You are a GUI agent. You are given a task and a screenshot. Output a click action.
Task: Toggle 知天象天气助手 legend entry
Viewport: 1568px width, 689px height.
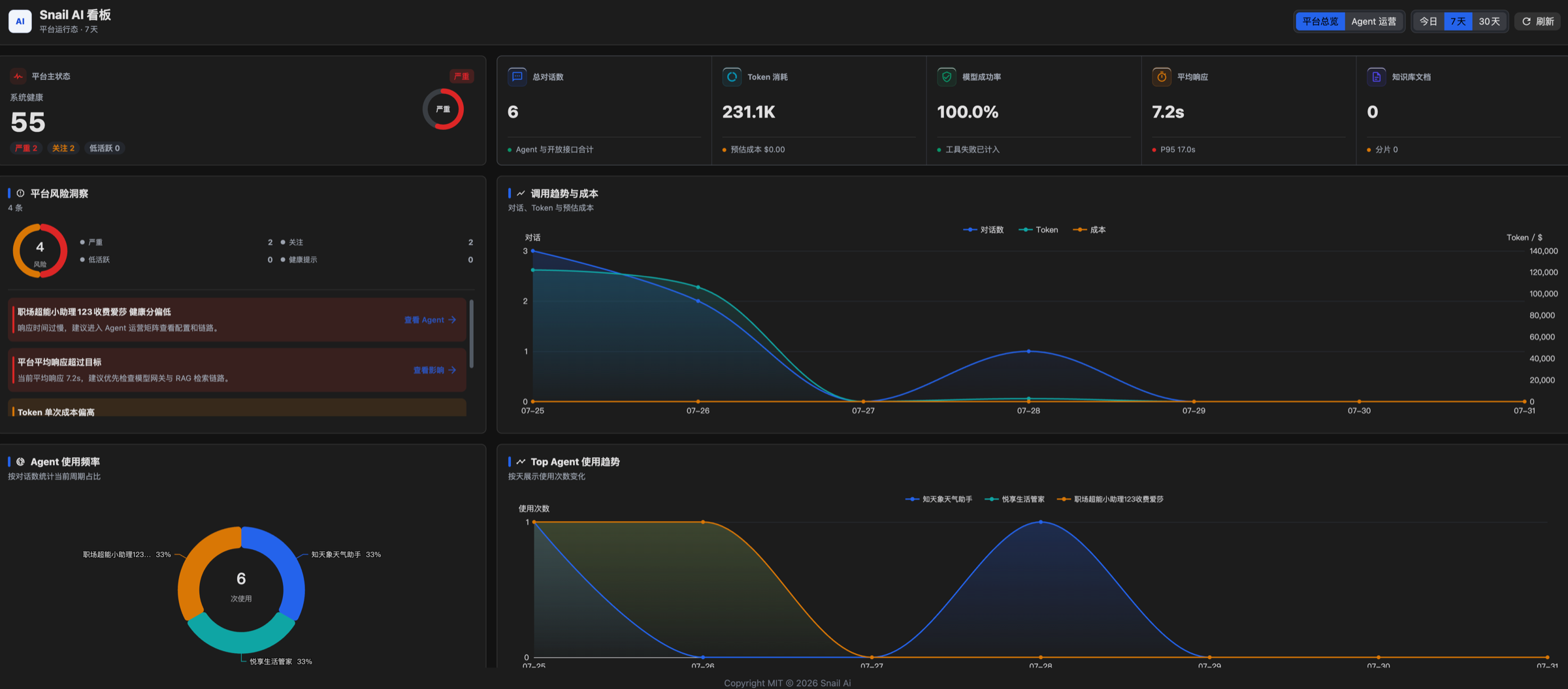click(939, 499)
